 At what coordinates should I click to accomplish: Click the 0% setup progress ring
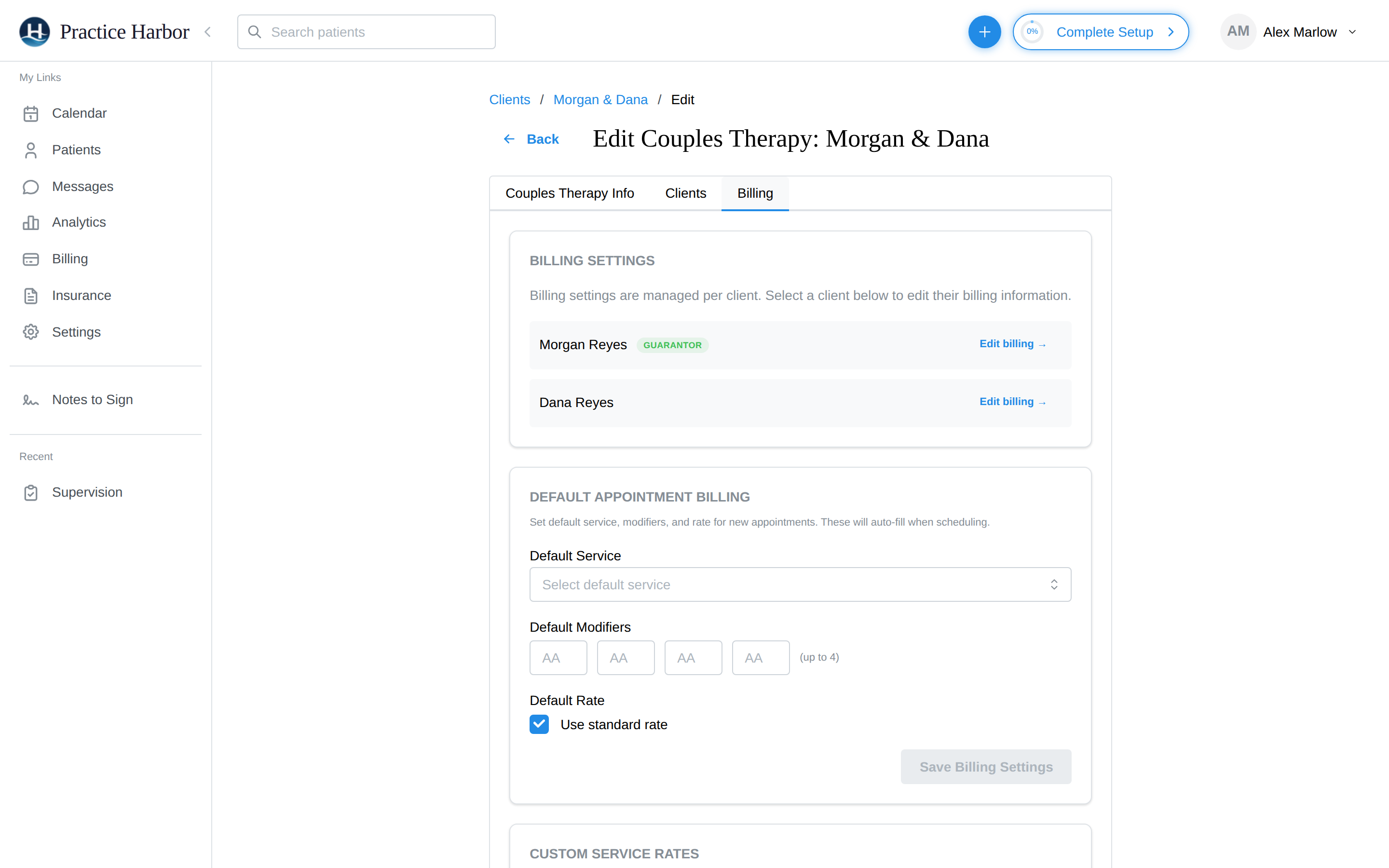1032,32
